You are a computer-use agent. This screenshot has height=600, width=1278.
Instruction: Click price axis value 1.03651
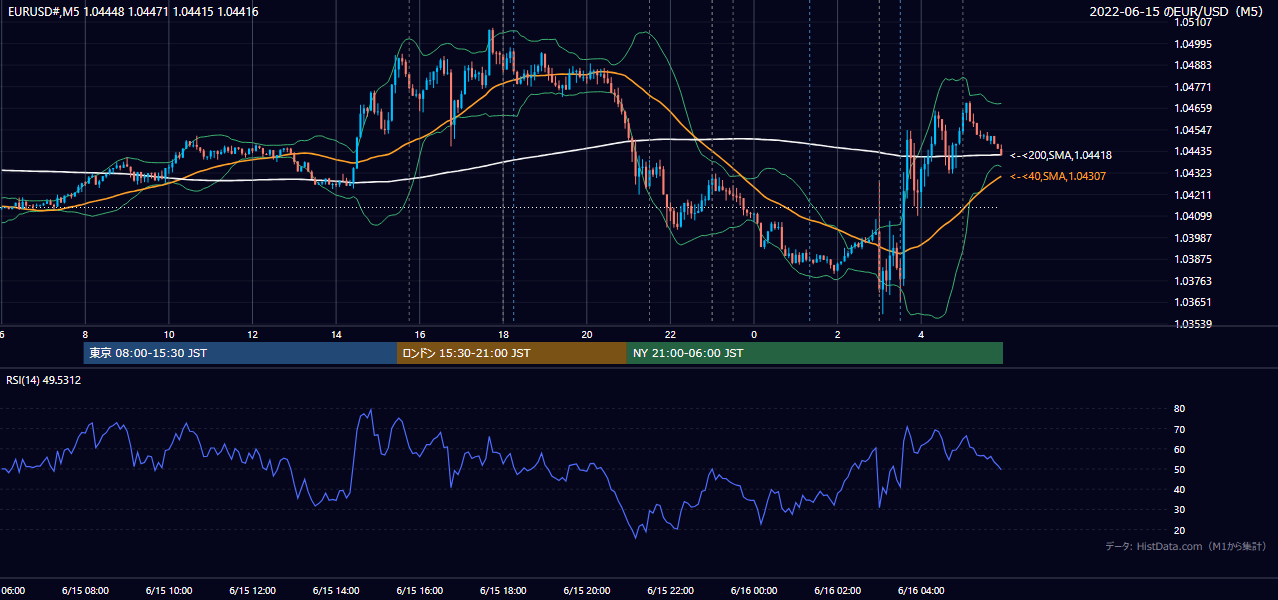(1194, 302)
